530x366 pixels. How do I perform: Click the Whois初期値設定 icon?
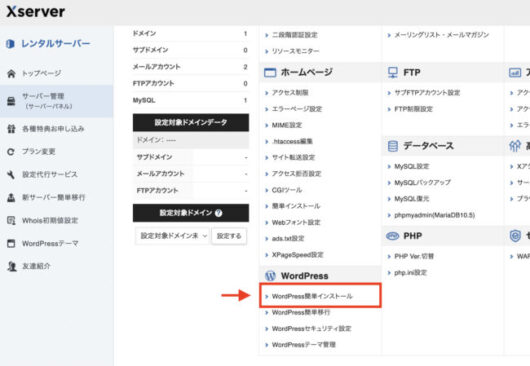pyautogui.click(x=11, y=221)
